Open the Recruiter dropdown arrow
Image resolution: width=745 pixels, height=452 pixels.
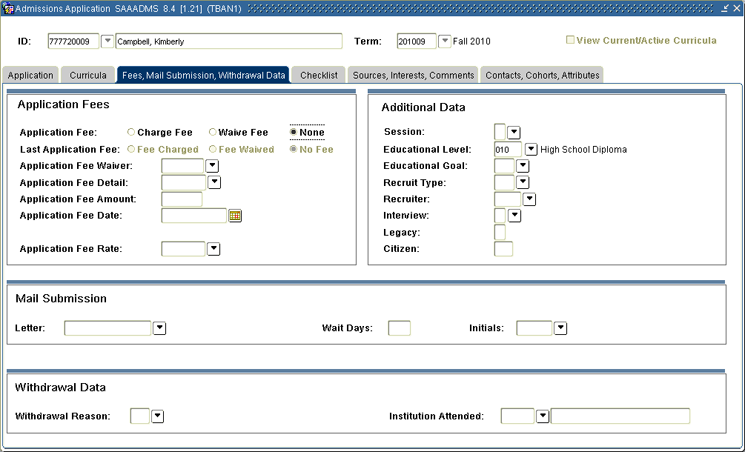tap(529, 199)
